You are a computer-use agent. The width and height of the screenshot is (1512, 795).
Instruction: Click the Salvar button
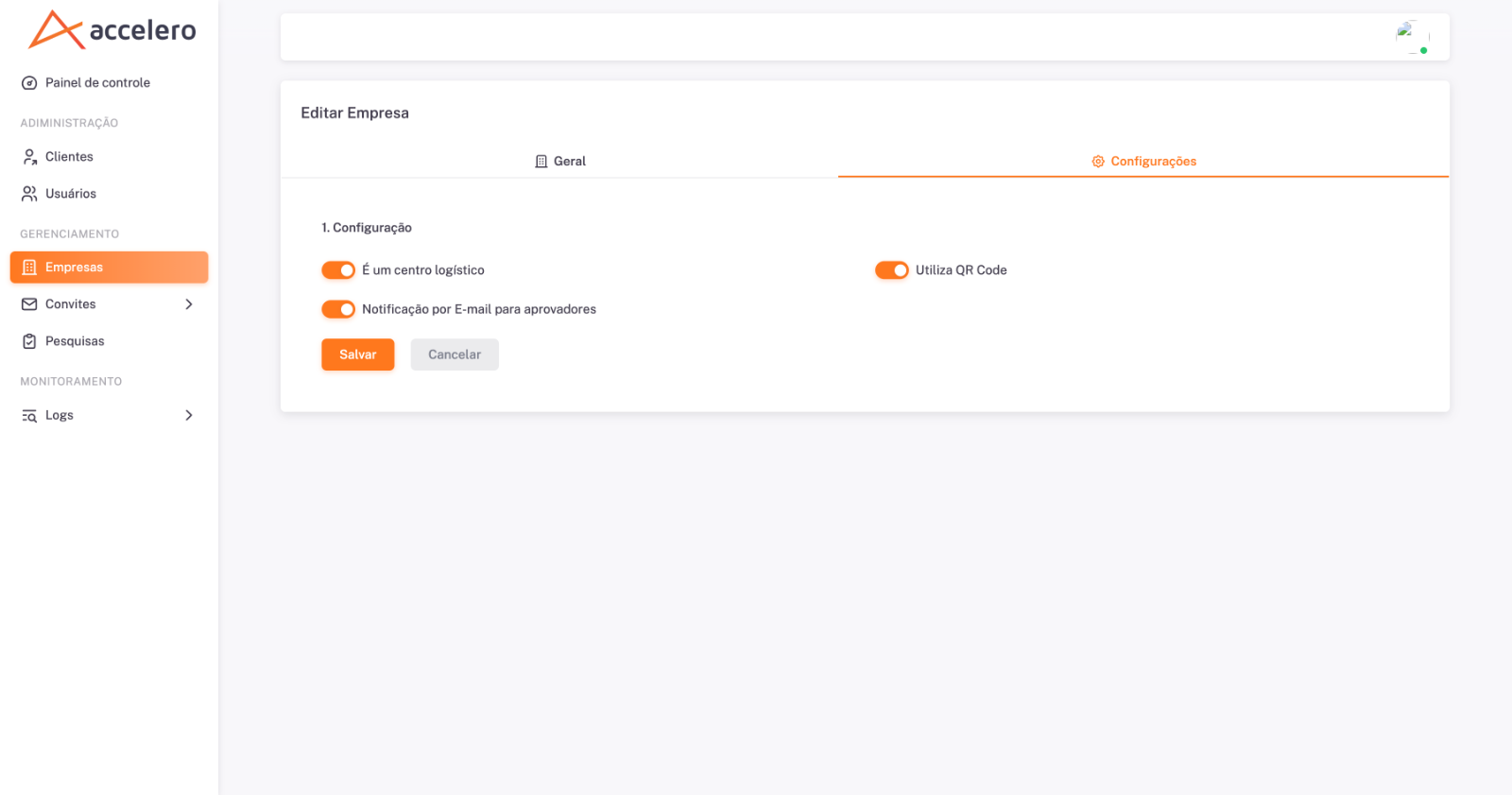point(358,354)
